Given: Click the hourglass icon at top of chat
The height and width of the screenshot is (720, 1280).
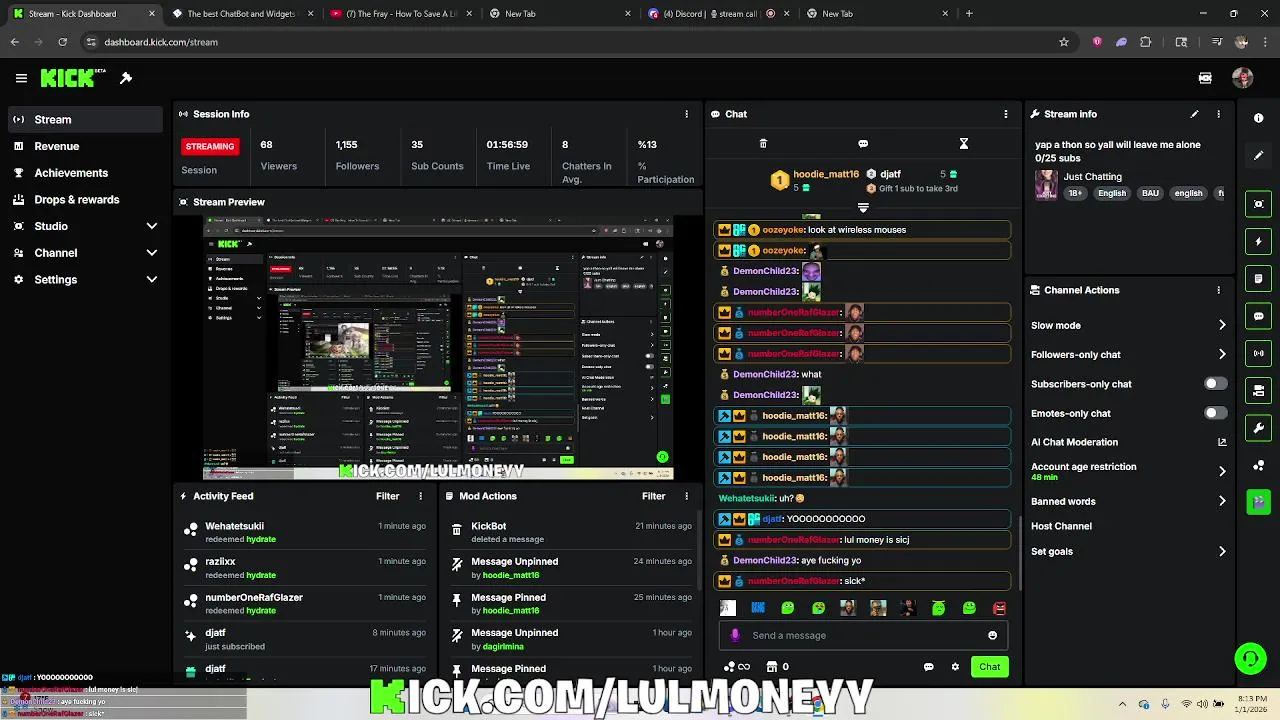Looking at the screenshot, I should pos(964,144).
